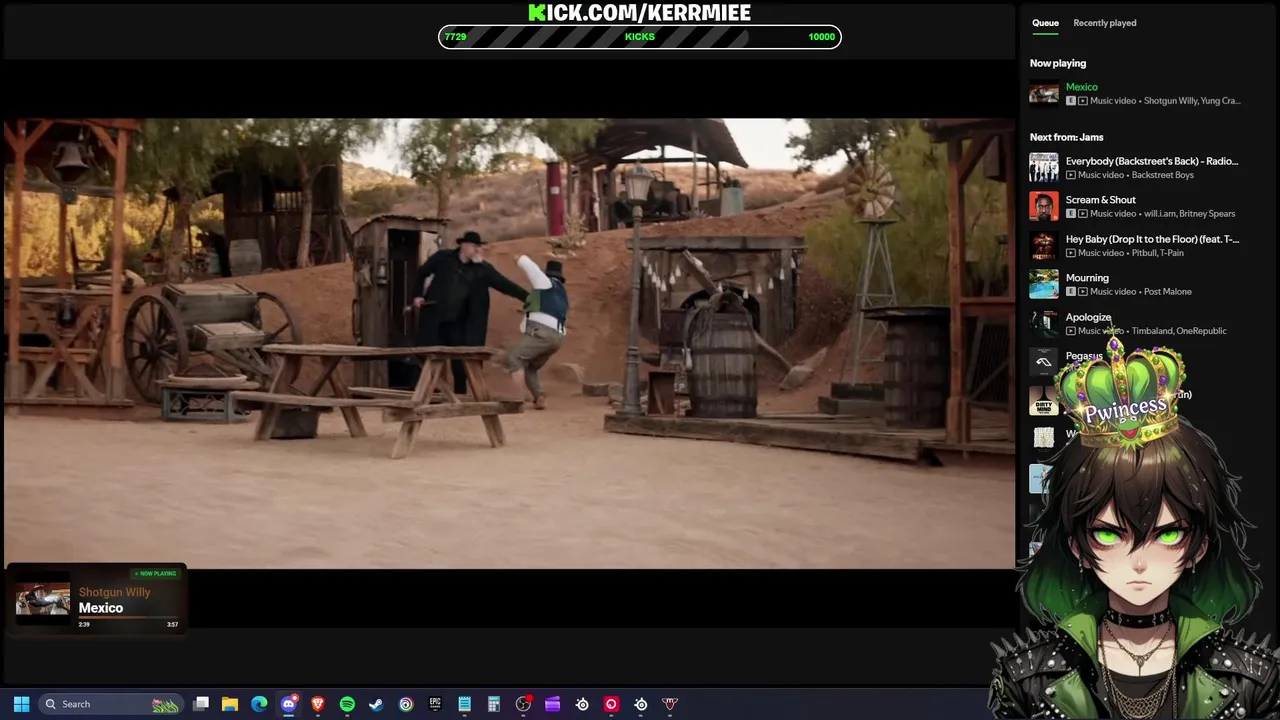
Task: Click the KICKS goal progress bar
Action: coord(640,37)
